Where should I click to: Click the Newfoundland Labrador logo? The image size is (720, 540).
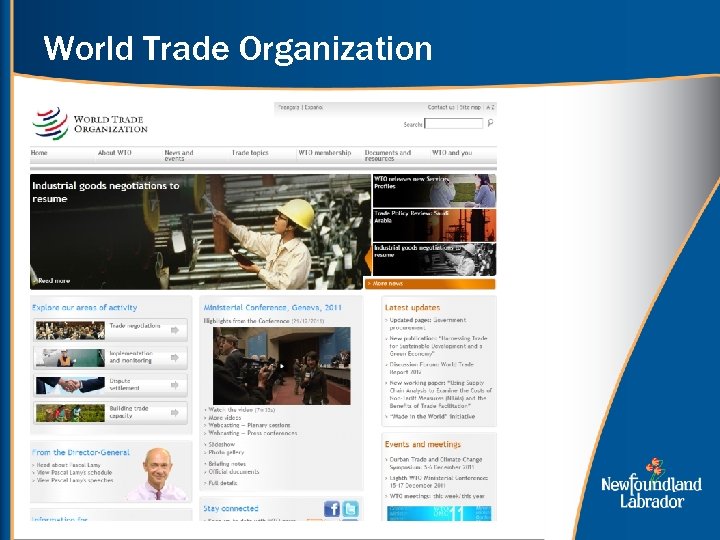[x=651, y=484]
